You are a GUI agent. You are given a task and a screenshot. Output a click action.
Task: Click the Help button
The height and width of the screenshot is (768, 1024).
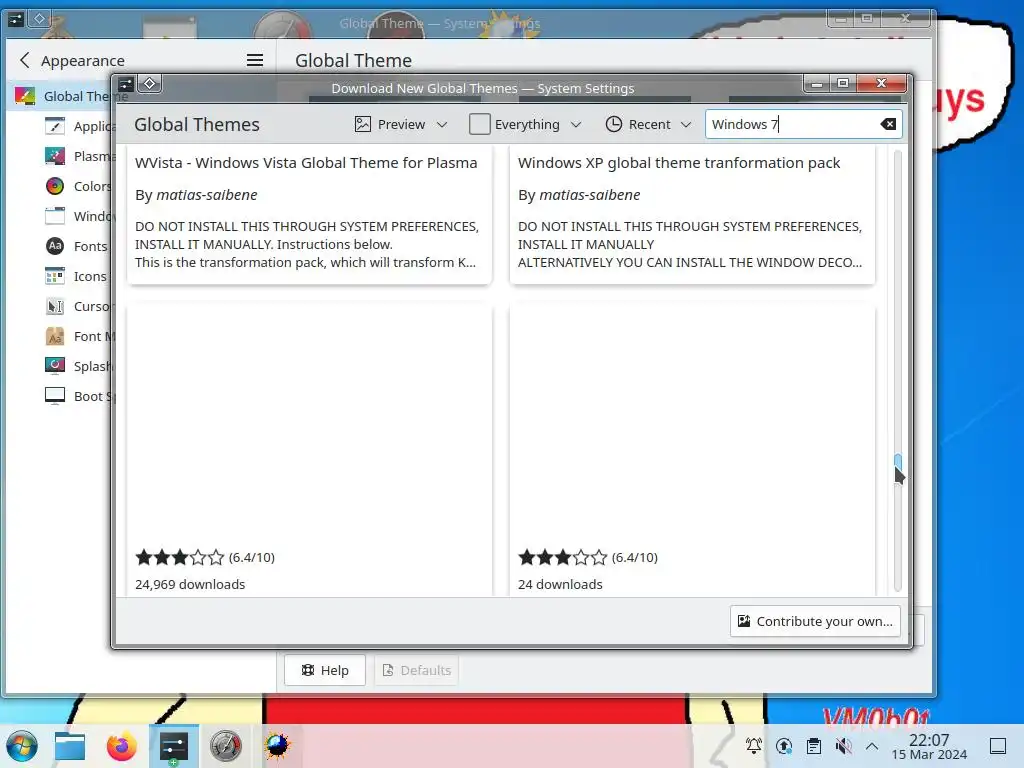325,670
